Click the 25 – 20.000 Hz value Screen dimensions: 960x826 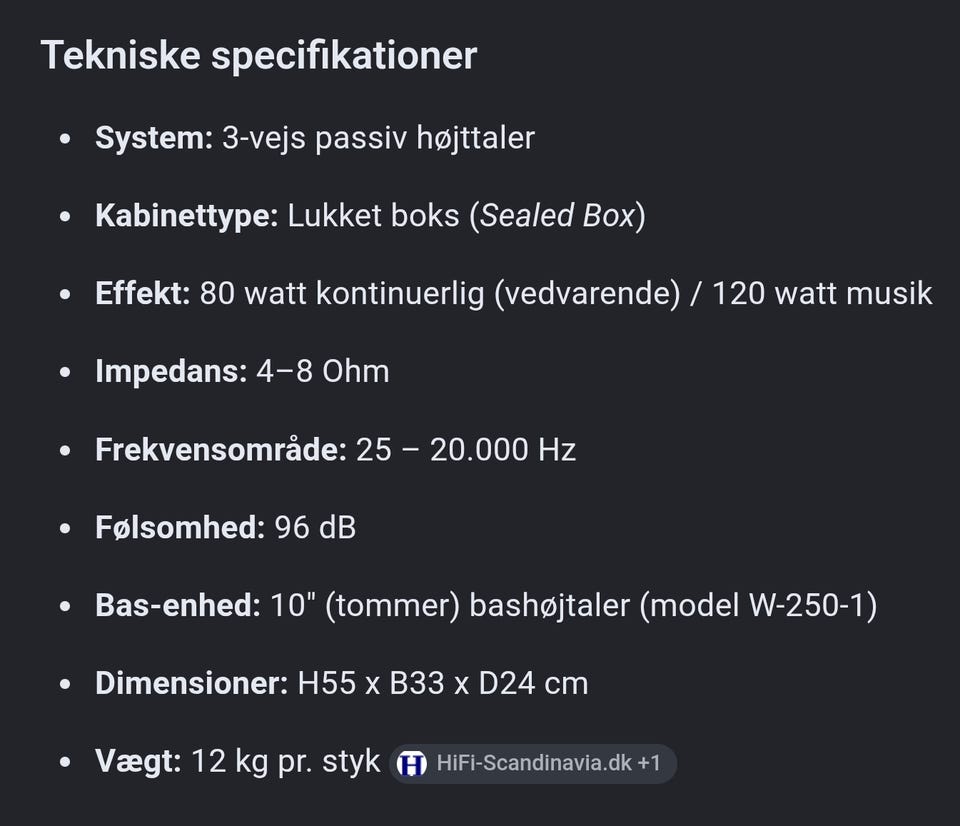tap(466, 449)
